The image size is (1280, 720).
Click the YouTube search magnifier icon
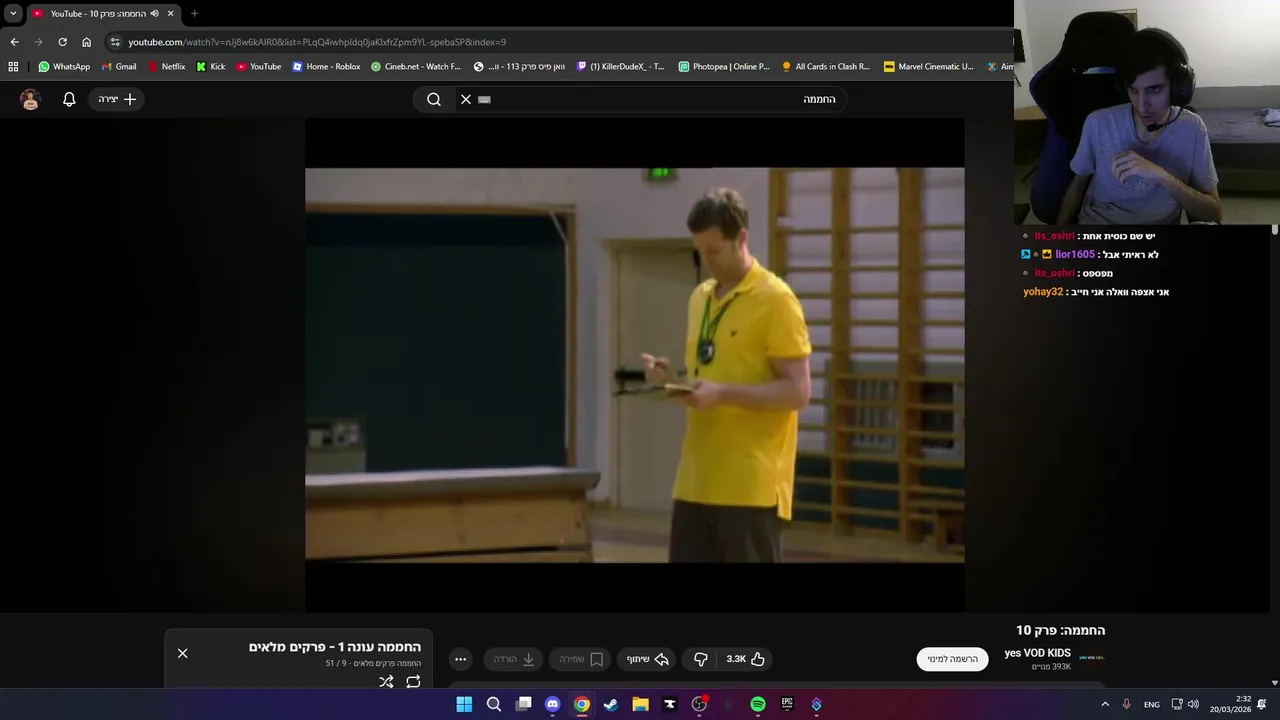tap(434, 99)
